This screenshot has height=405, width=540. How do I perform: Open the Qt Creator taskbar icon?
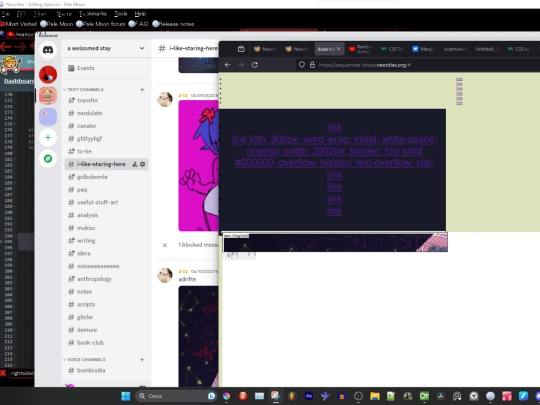coord(424,396)
